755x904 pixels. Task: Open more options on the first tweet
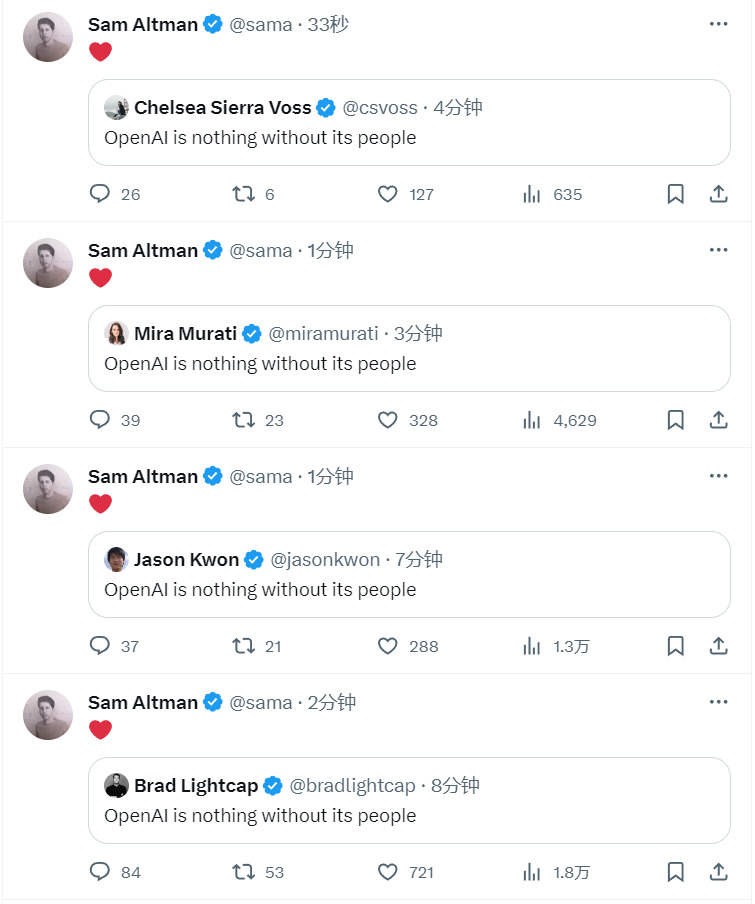click(718, 24)
